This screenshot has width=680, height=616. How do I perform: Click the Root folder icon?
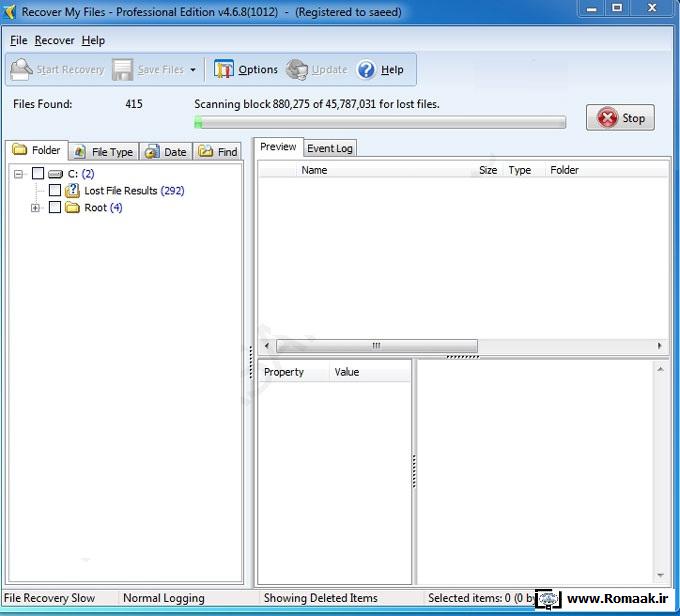72,207
